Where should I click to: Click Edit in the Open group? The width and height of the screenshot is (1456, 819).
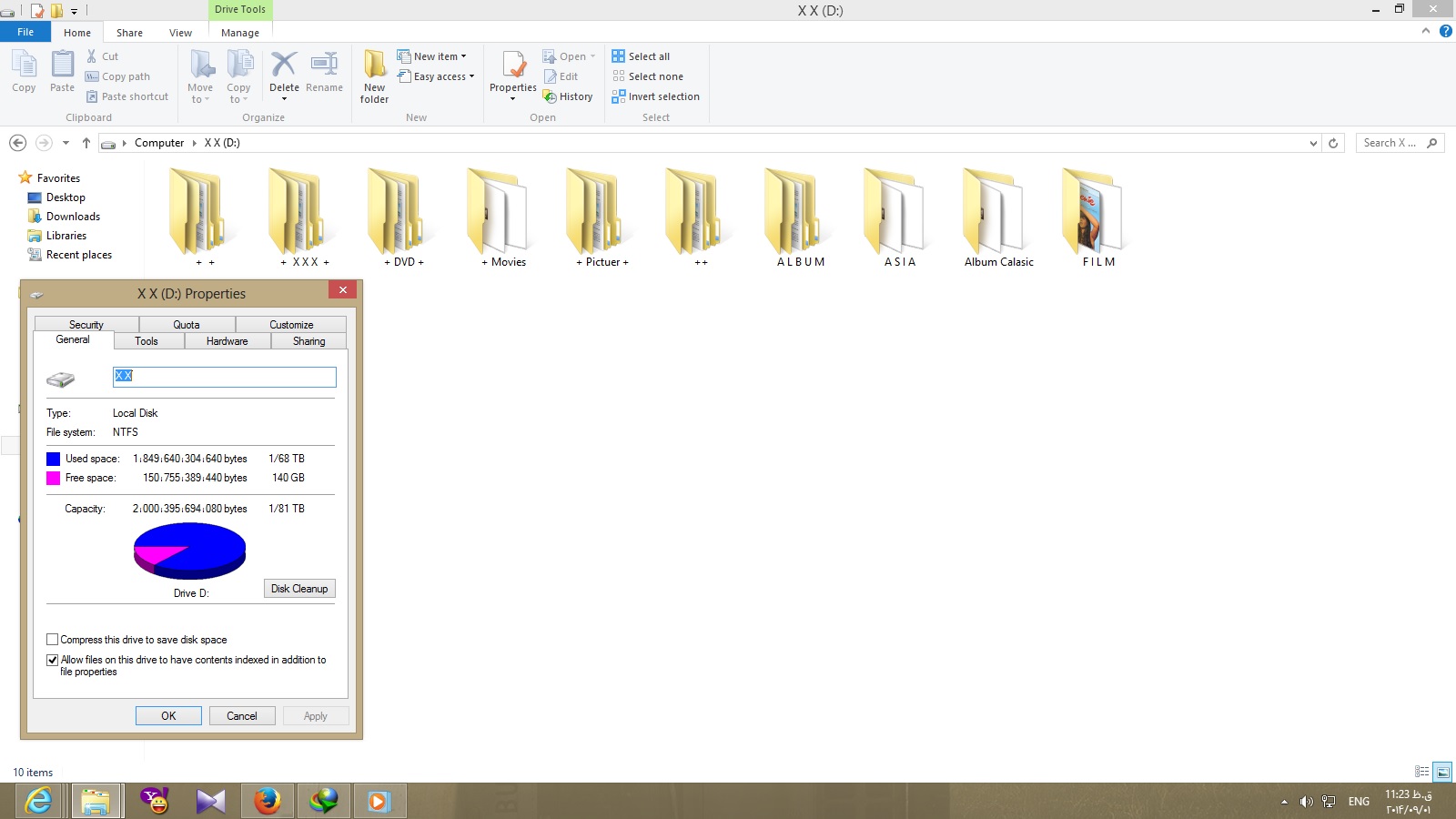pos(561,76)
